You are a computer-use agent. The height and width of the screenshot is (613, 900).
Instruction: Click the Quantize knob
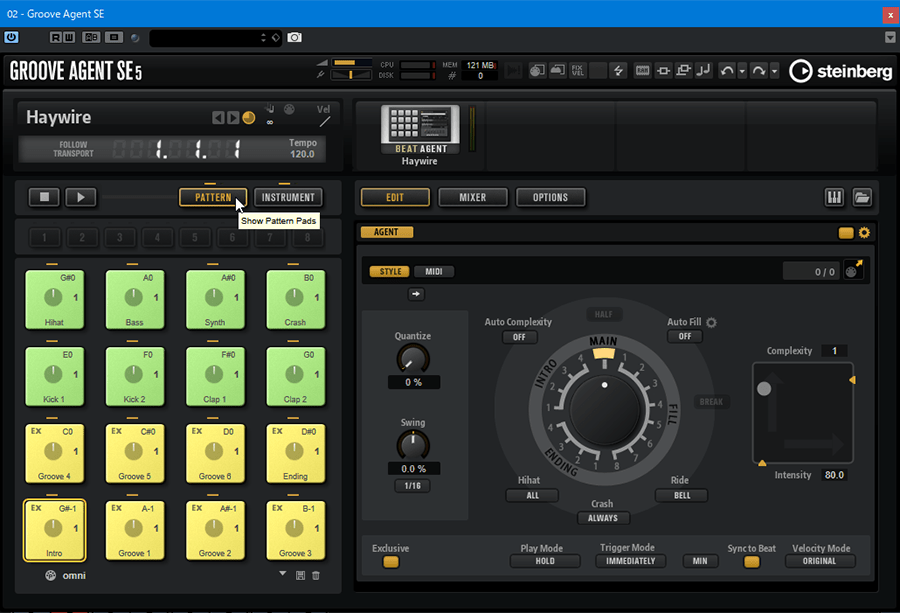tap(412, 357)
